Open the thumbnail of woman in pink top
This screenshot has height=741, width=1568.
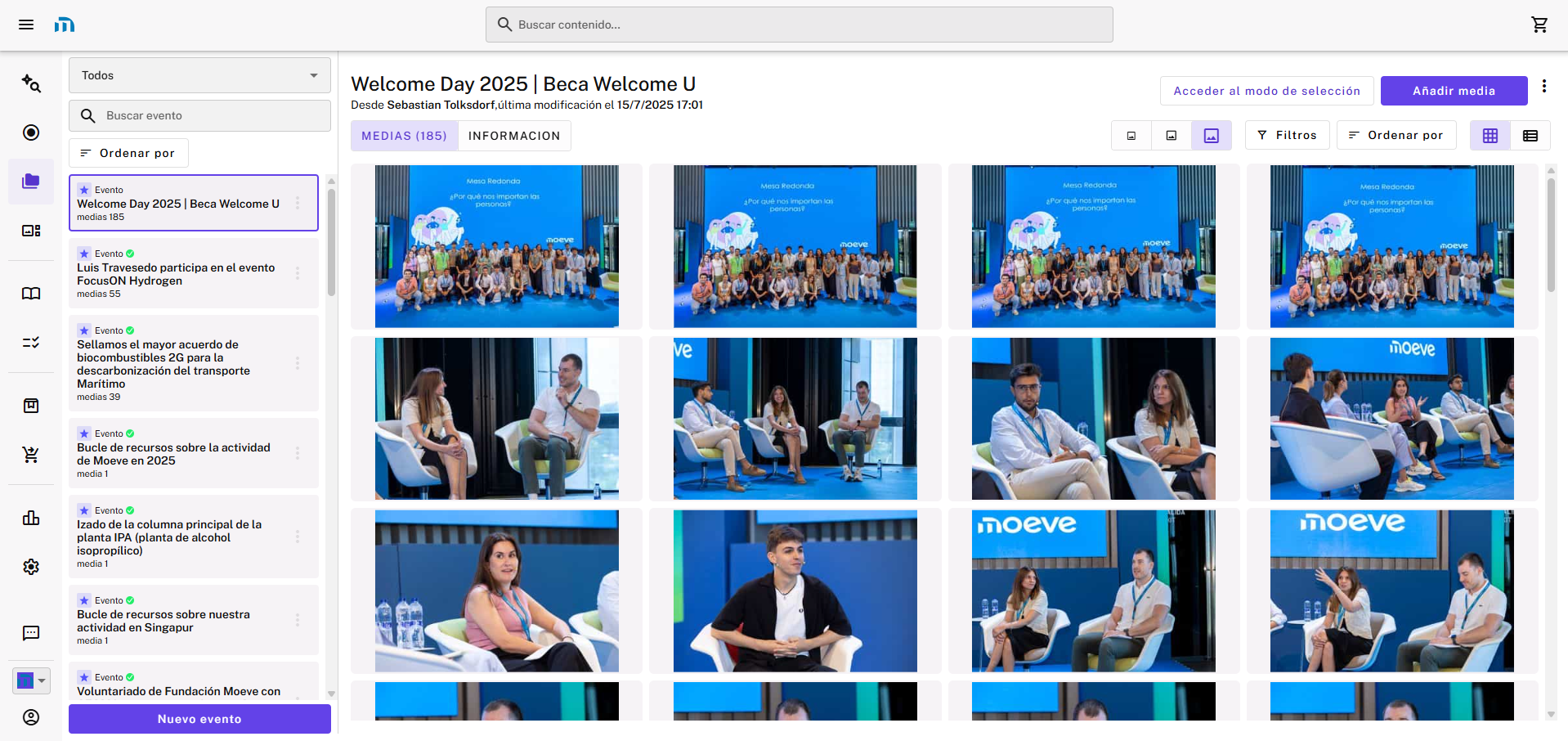[497, 591]
